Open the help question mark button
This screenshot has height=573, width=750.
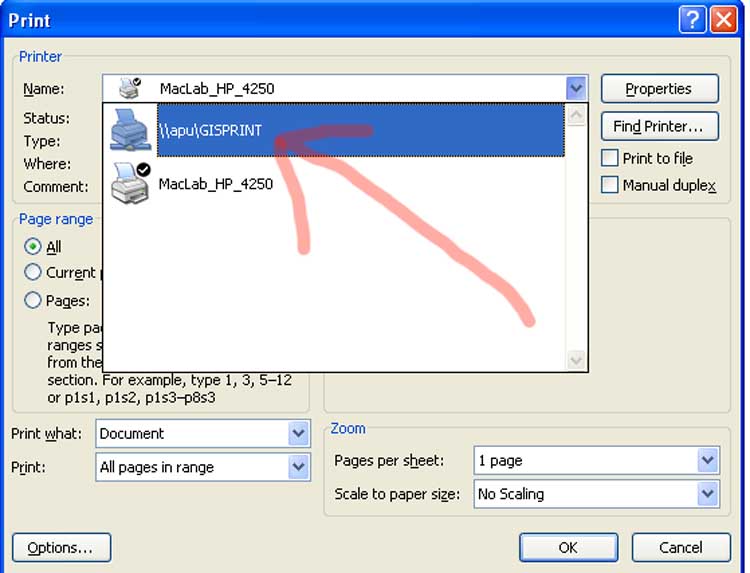[692, 20]
